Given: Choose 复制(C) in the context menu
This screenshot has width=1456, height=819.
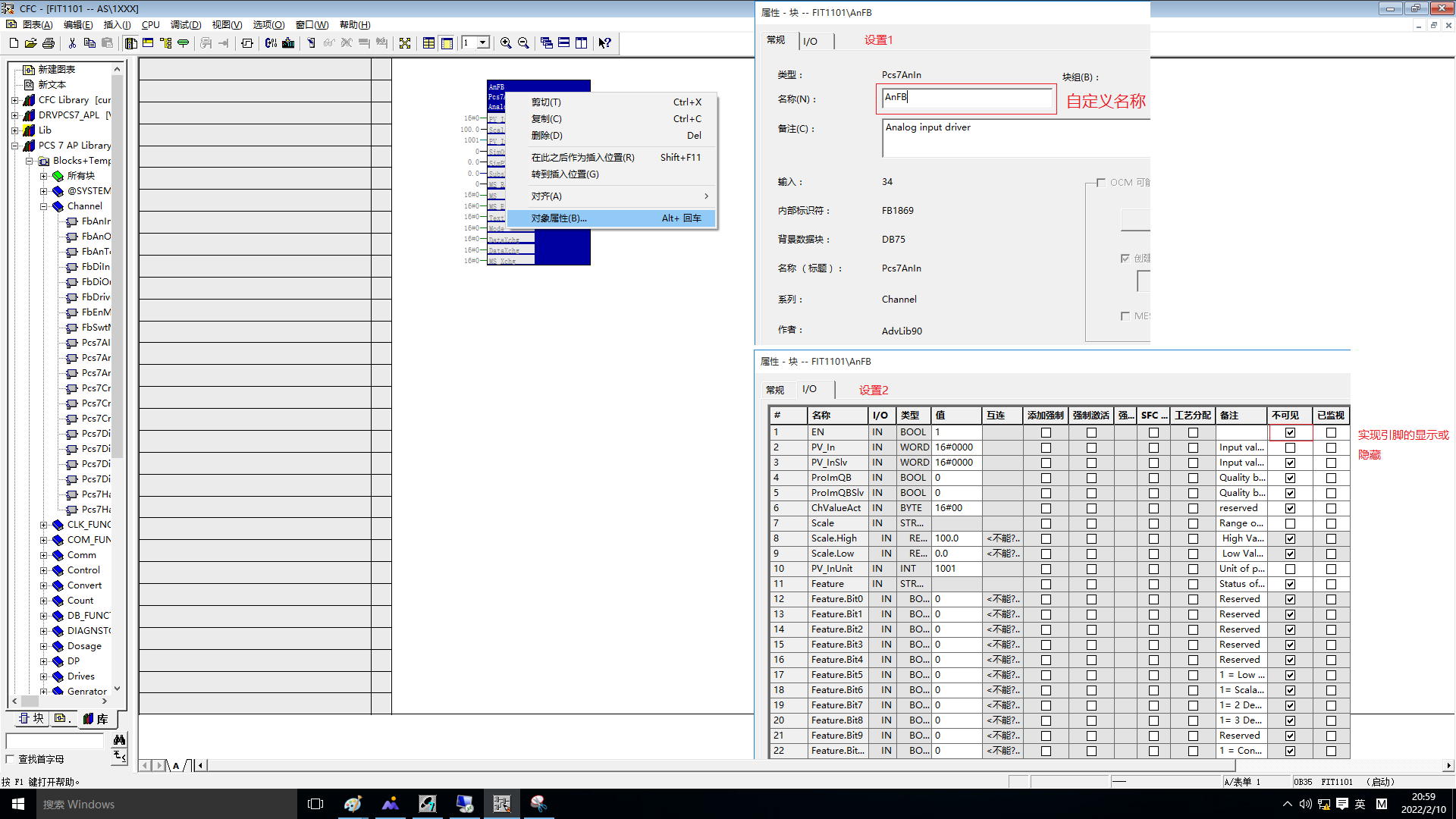Looking at the screenshot, I should [x=546, y=119].
